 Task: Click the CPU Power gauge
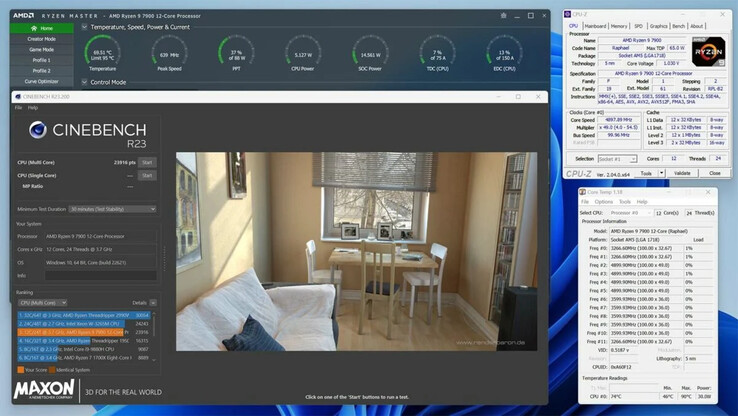click(x=303, y=54)
